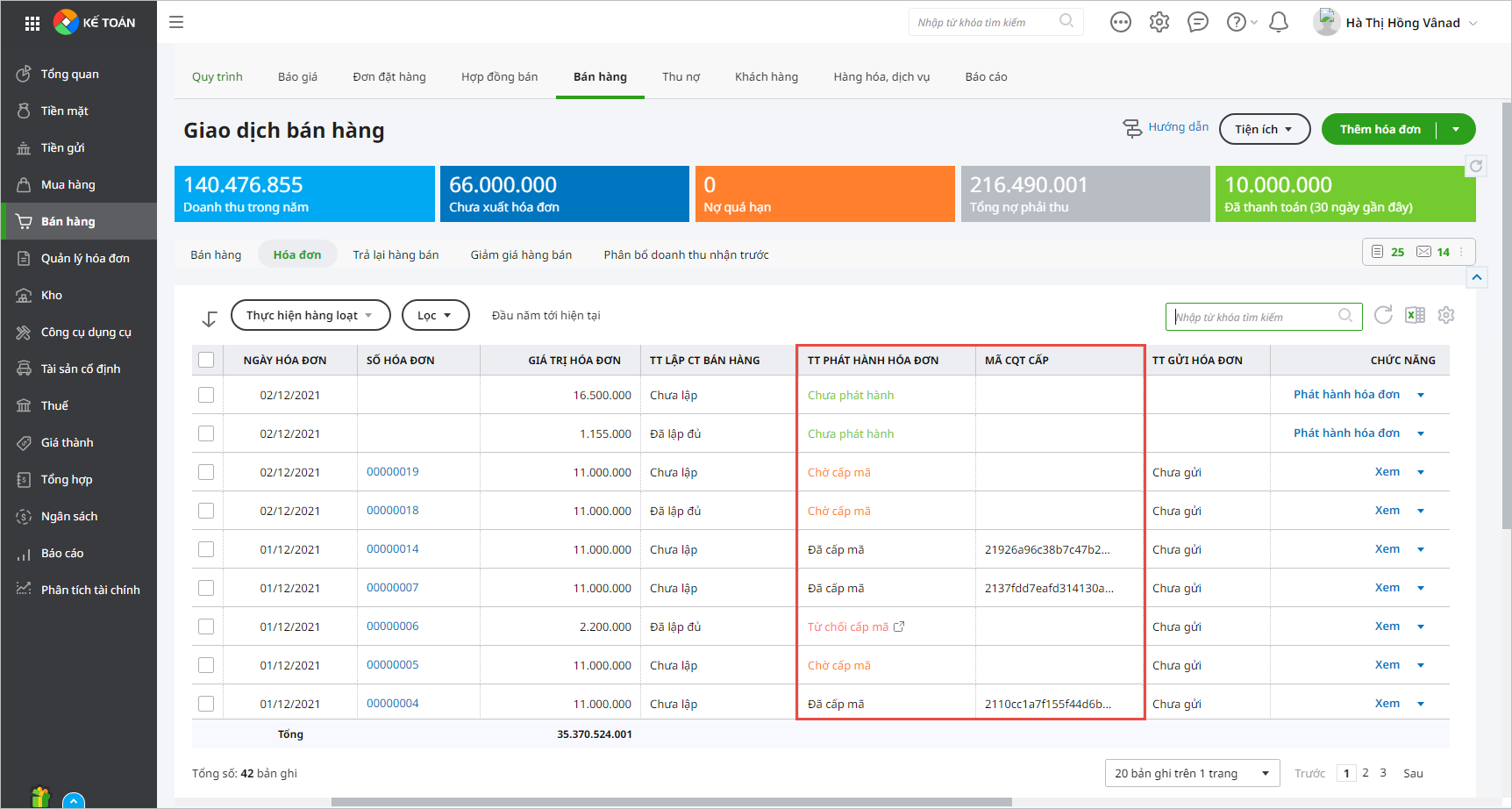The width and height of the screenshot is (1512, 809).
Task: Open the Thu nợ tab
Action: pos(681,77)
